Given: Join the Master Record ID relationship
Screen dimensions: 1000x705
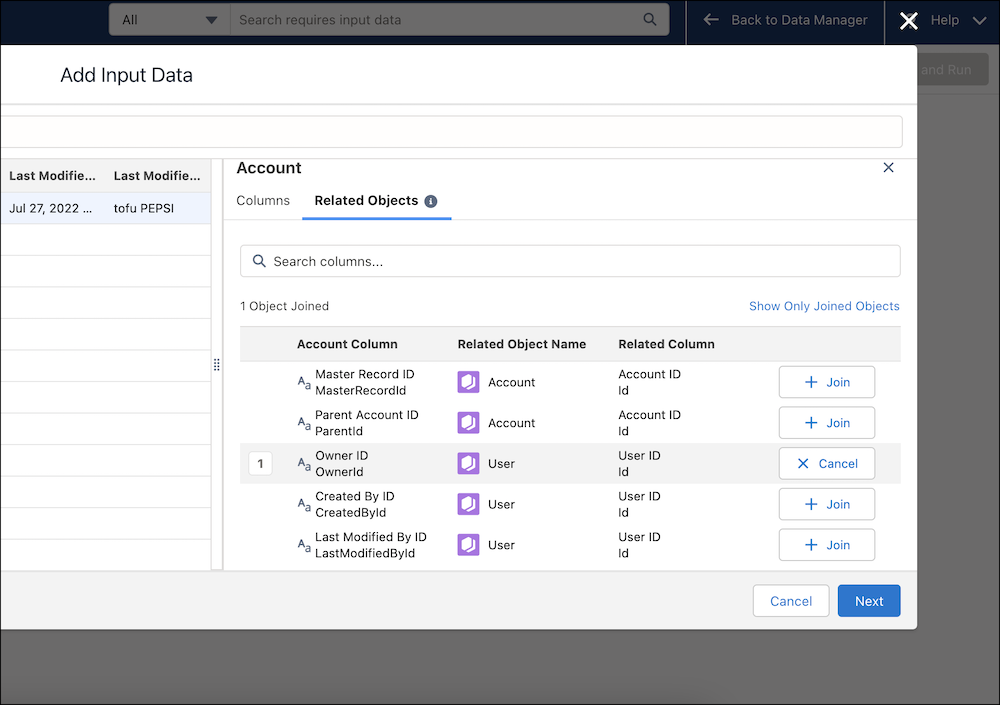Looking at the screenshot, I should (827, 382).
